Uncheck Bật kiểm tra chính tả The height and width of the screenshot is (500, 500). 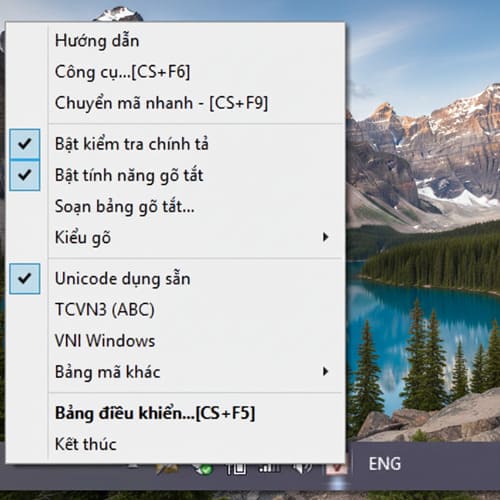coord(176,144)
